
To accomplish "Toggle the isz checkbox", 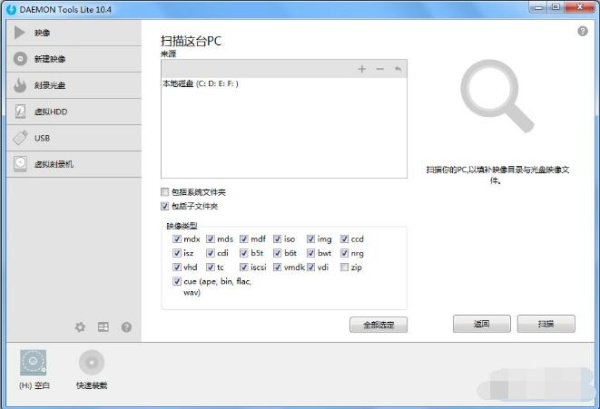I will (x=177, y=253).
